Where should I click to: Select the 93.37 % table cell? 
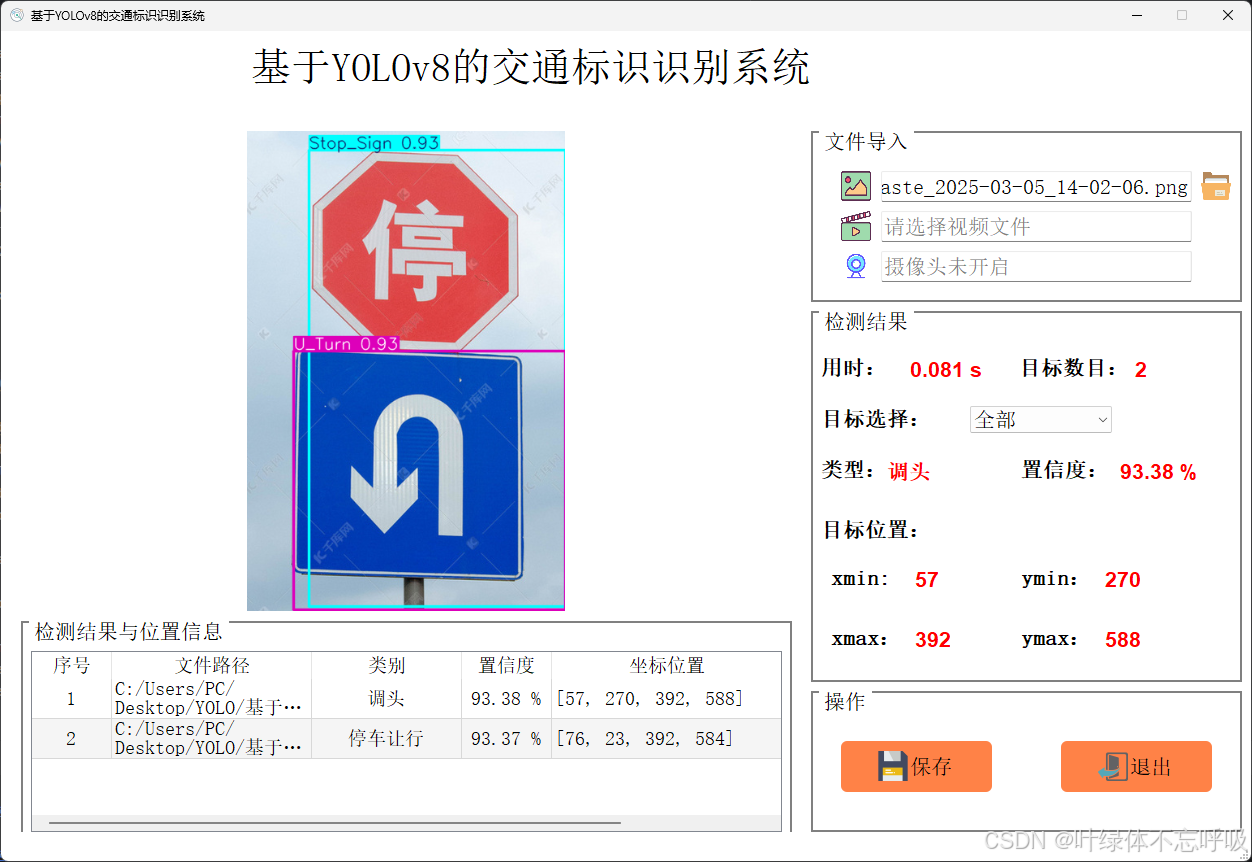[507, 738]
